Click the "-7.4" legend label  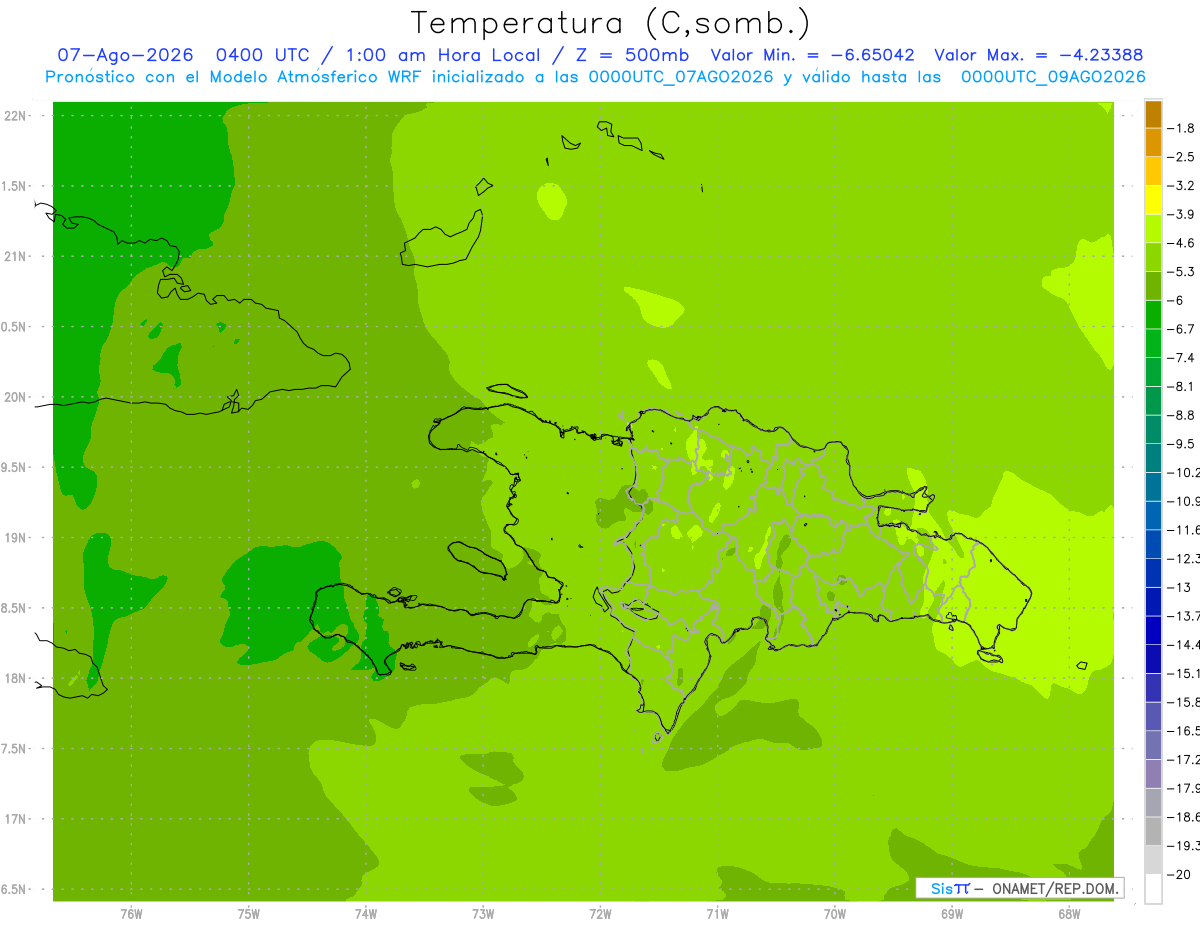click(1182, 358)
